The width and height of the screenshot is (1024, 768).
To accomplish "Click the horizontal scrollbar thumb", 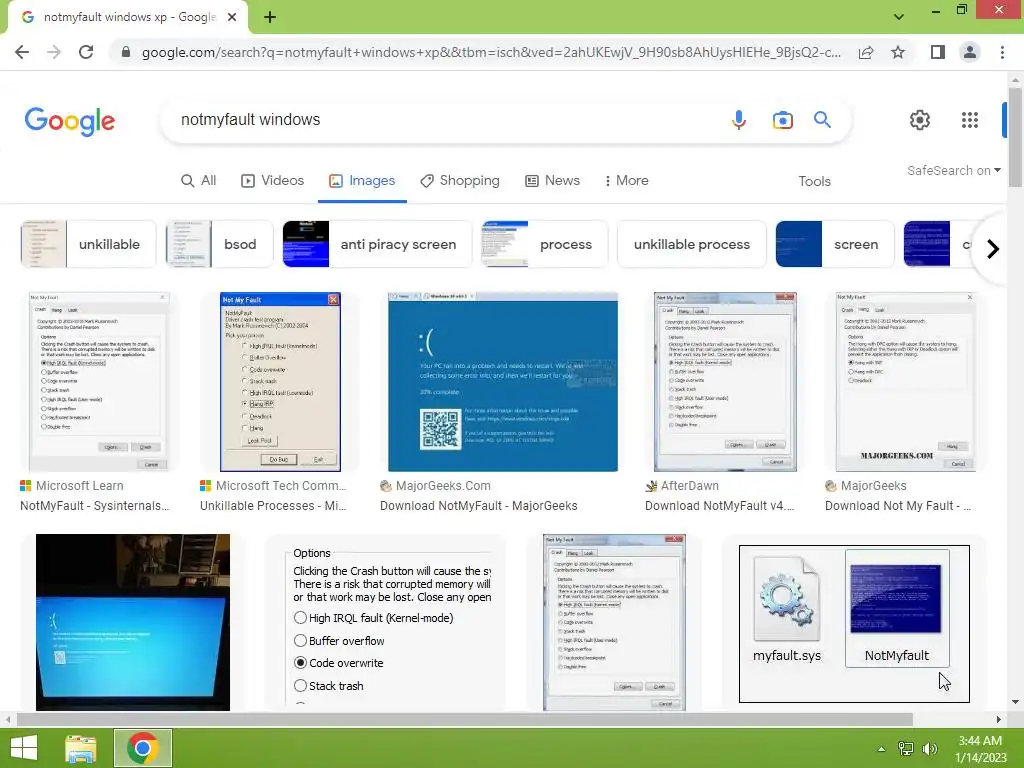I will pos(464,719).
